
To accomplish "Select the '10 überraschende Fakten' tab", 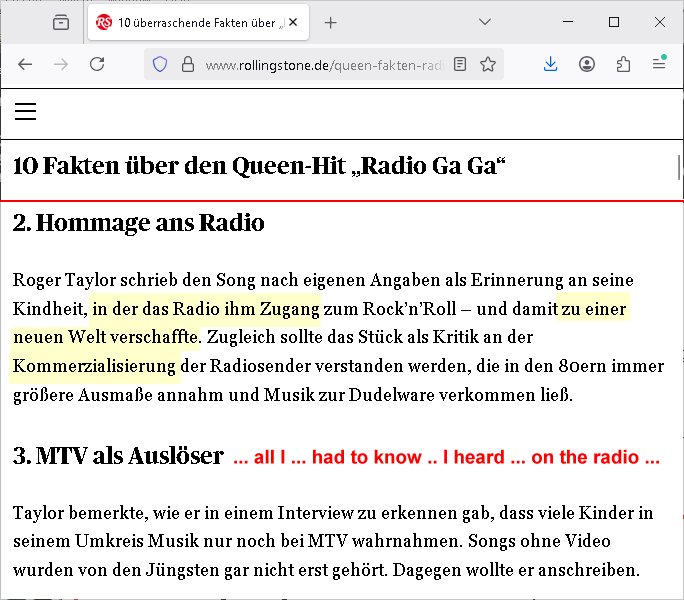I will 190,22.
